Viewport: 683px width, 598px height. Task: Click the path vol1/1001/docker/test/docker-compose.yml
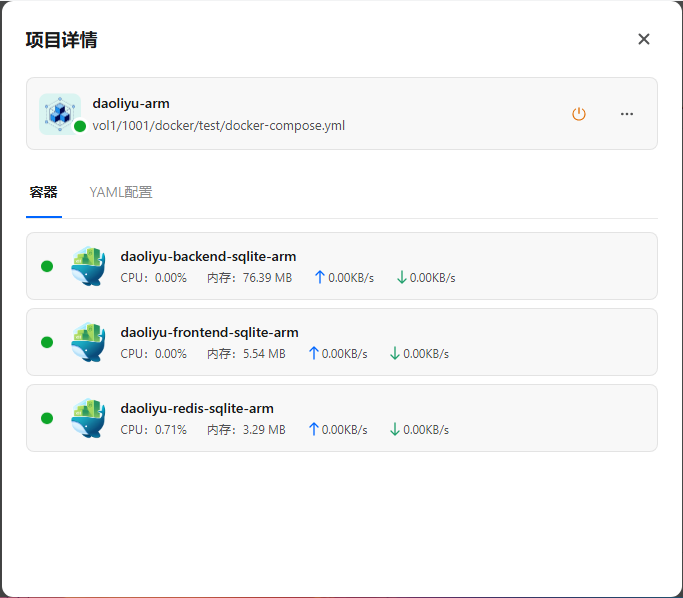coord(219,126)
